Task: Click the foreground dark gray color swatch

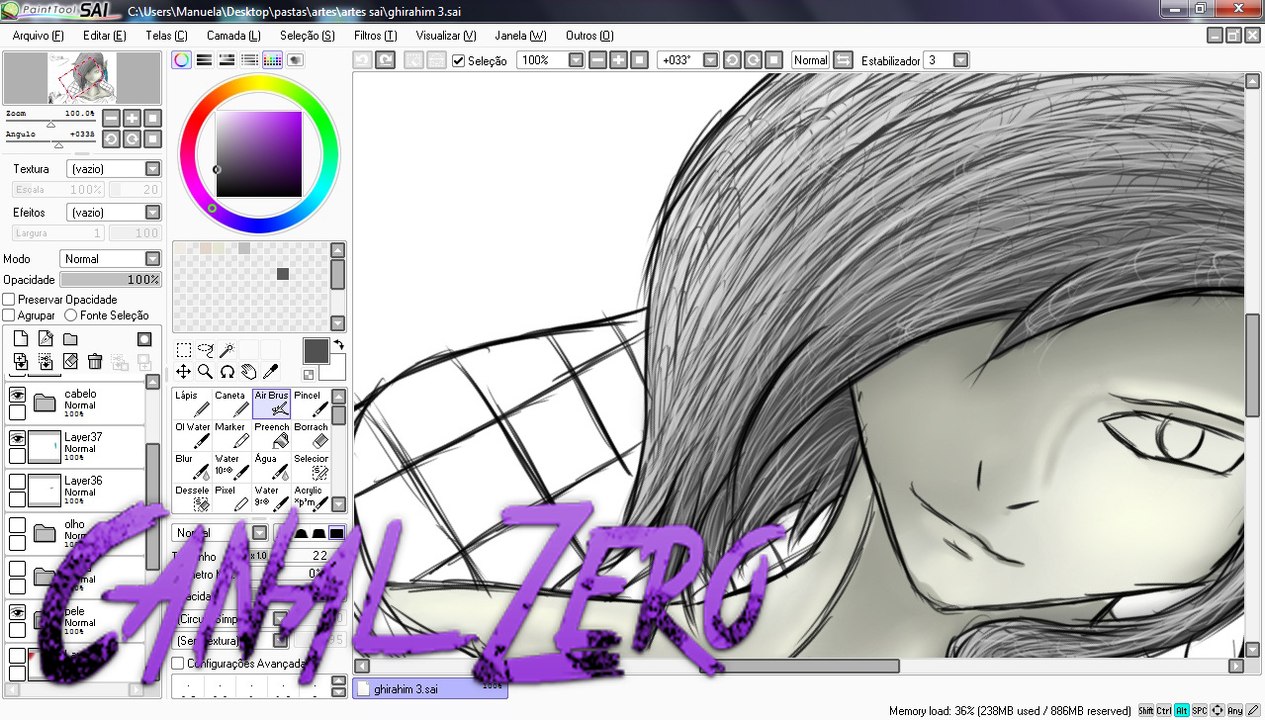Action: (315, 350)
